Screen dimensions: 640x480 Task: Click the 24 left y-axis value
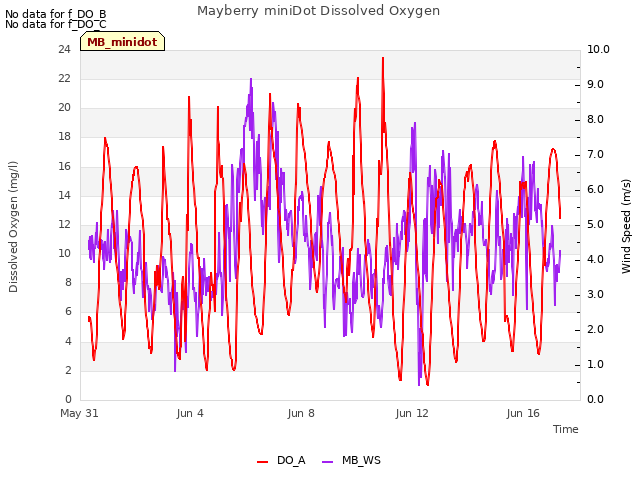[x=64, y=49]
